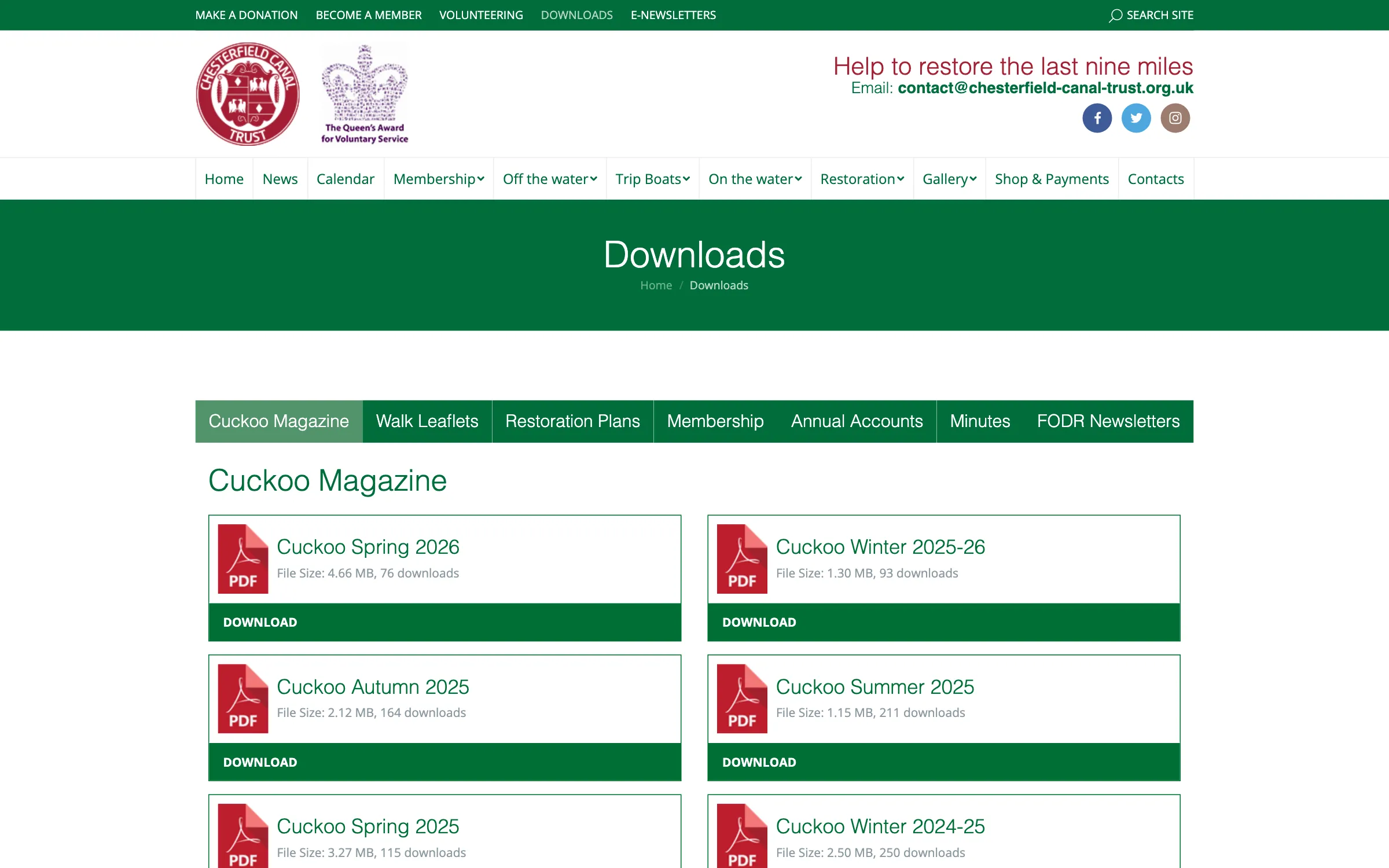
Task: Click the Chesterfield Canal Trust logo
Action: (x=248, y=94)
